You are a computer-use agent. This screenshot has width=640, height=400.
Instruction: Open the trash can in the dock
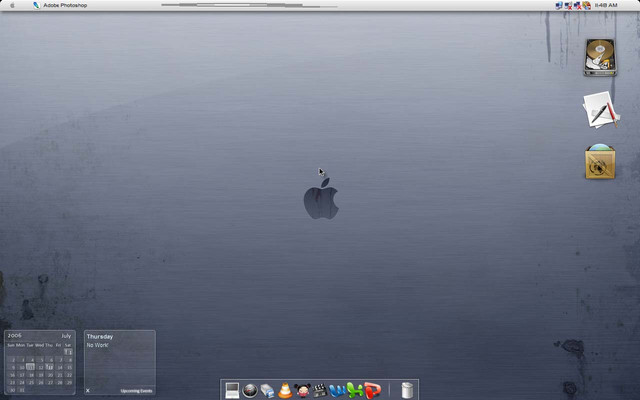click(x=407, y=390)
